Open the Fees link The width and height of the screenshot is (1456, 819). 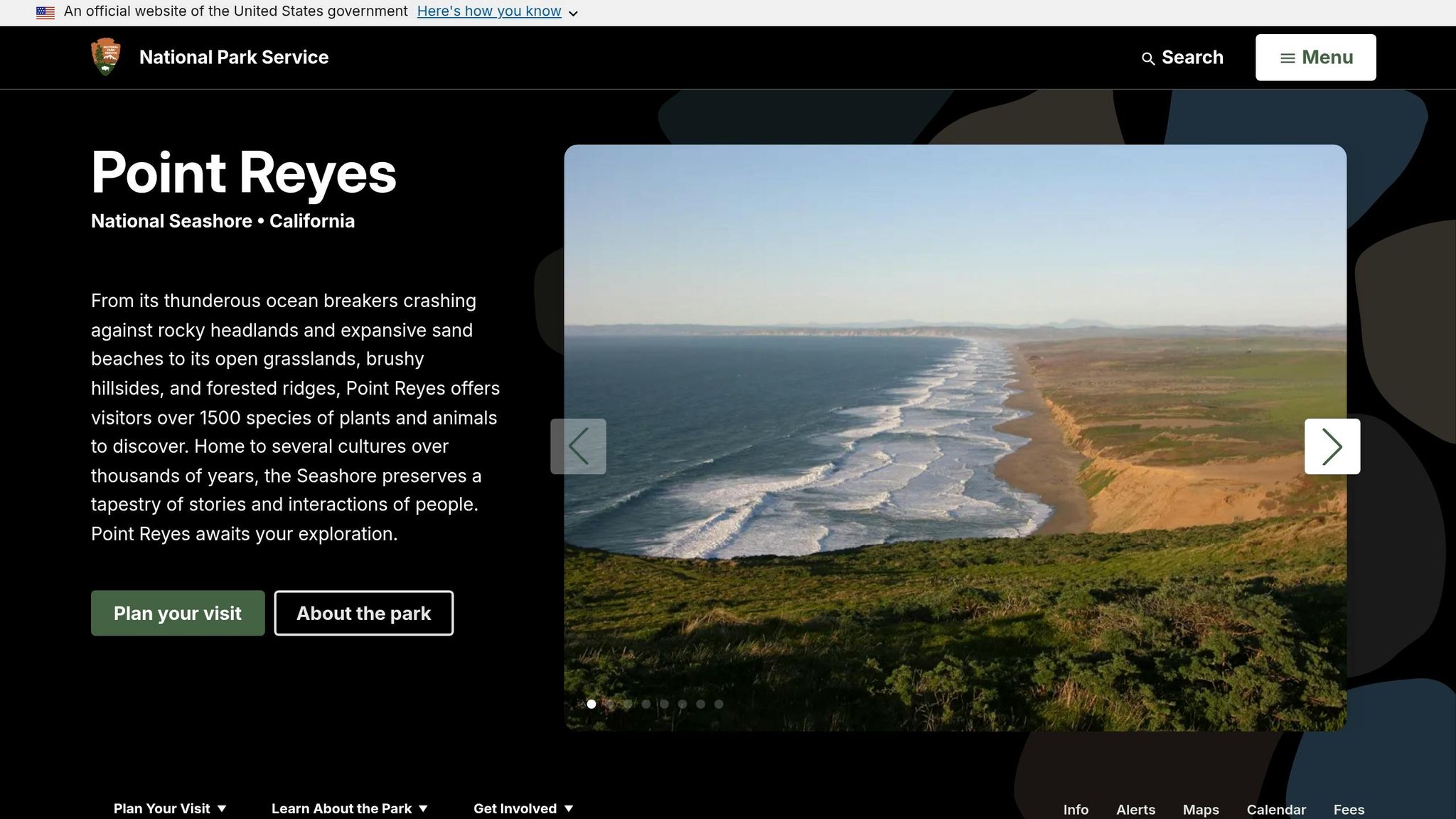[x=1349, y=810]
